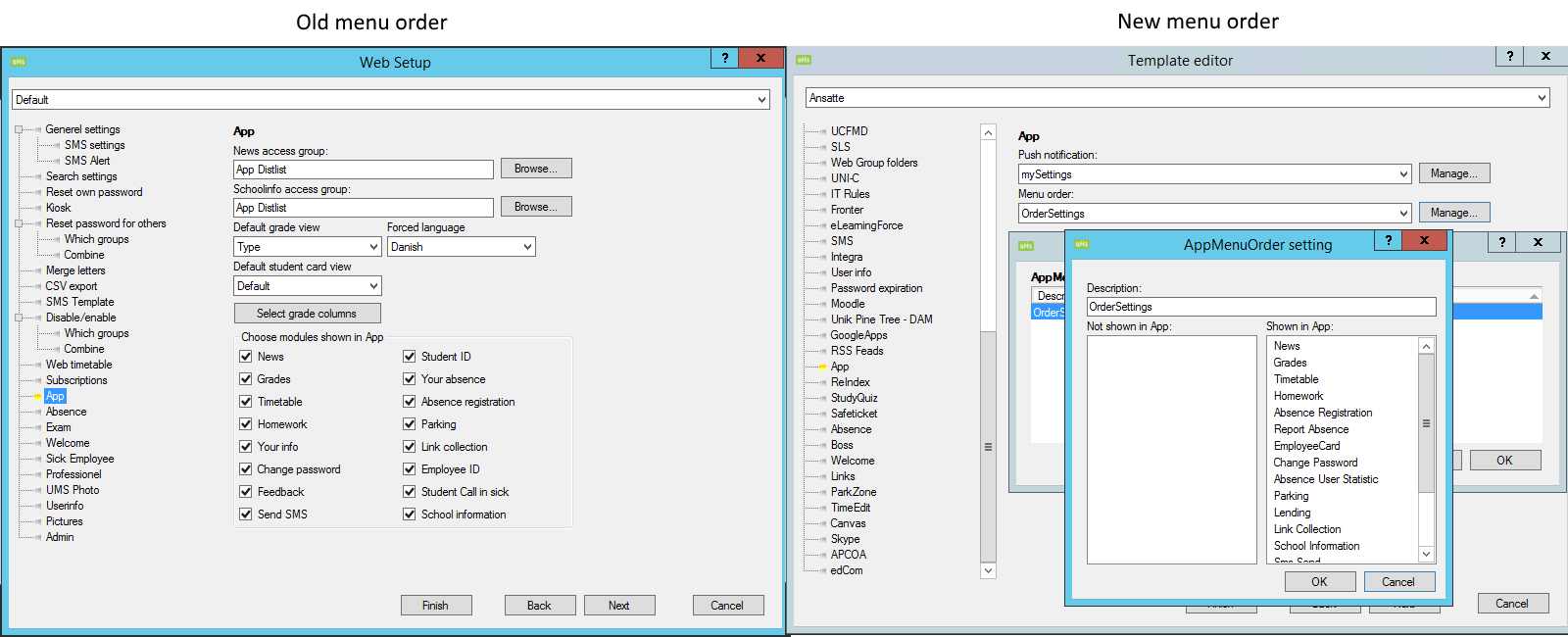The height and width of the screenshot is (637, 1568).
Task: Select Web timetable in the setup tree
Action: click(x=78, y=365)
